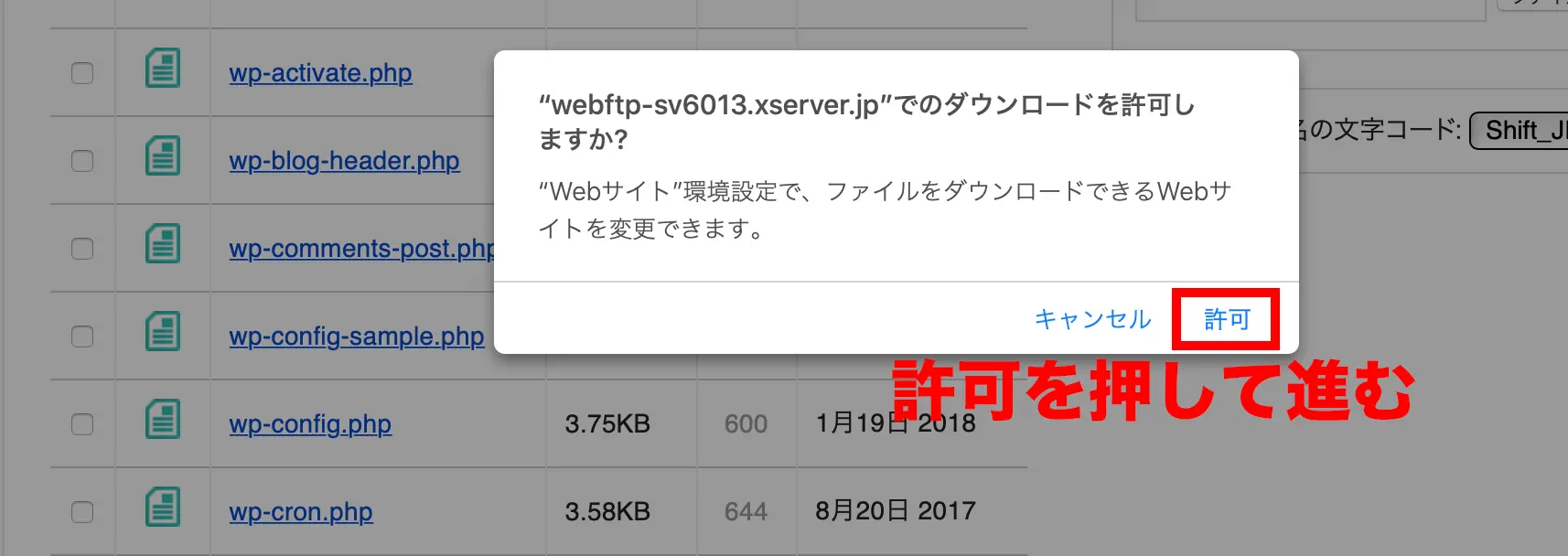Click the file icon beside wp-activate.php
The image size is (1568, 556).
click(x=163, y=69)
